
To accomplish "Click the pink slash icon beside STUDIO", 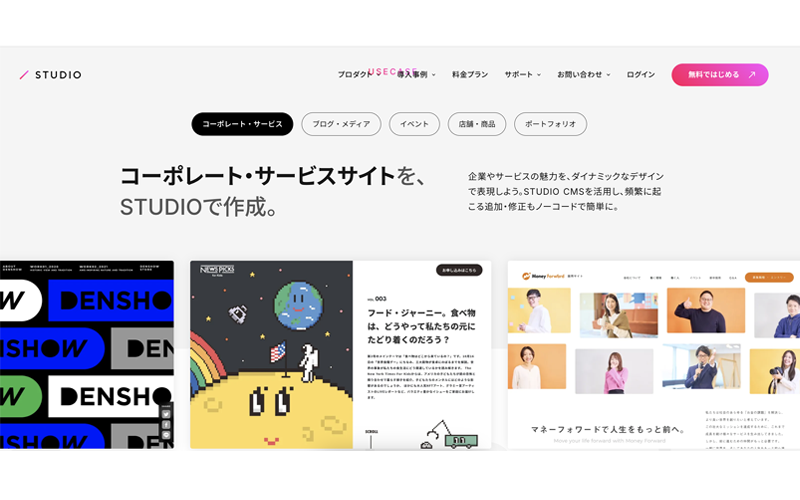I will [x=23, y=75].
